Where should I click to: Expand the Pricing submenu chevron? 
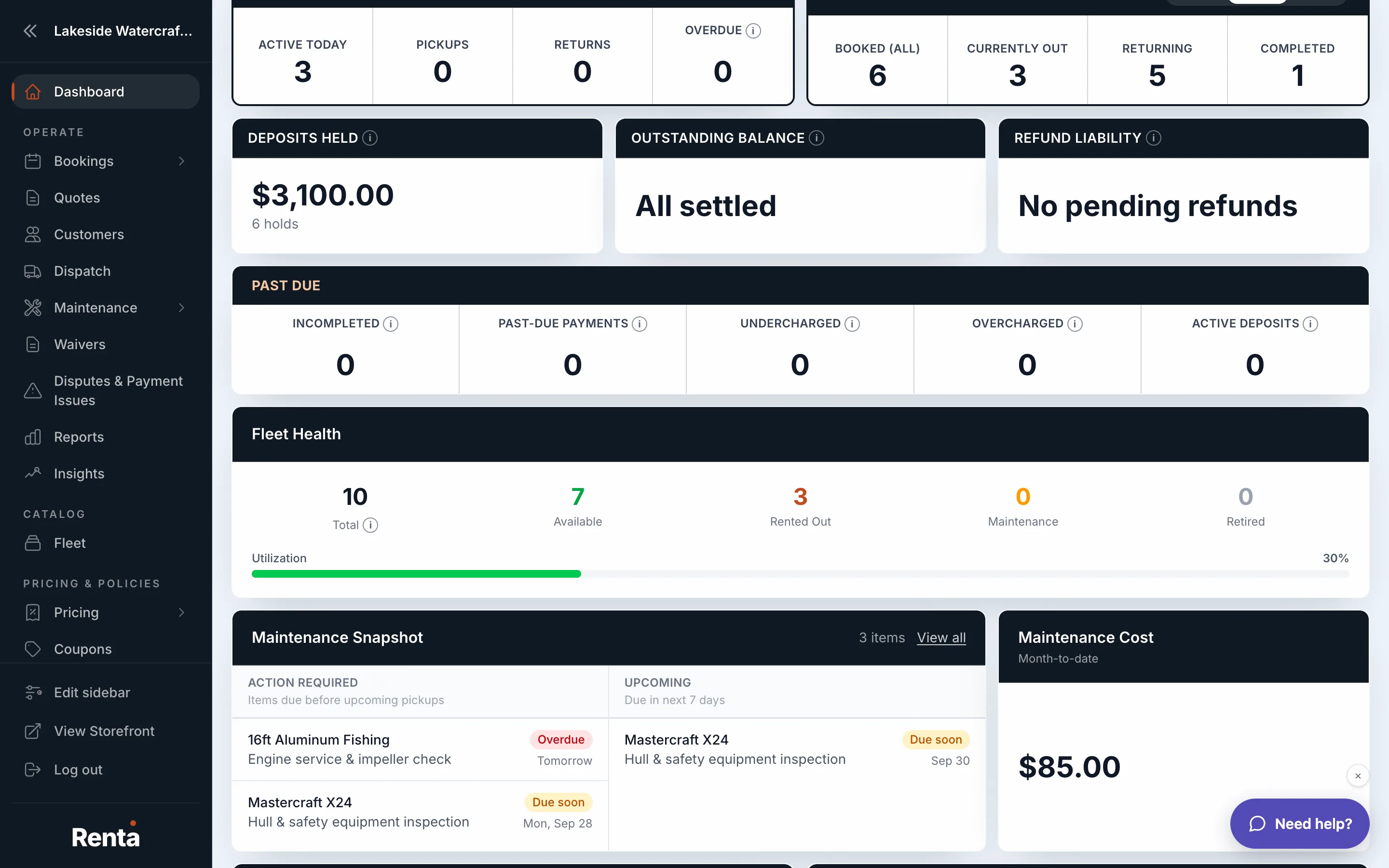coord(181,612)
